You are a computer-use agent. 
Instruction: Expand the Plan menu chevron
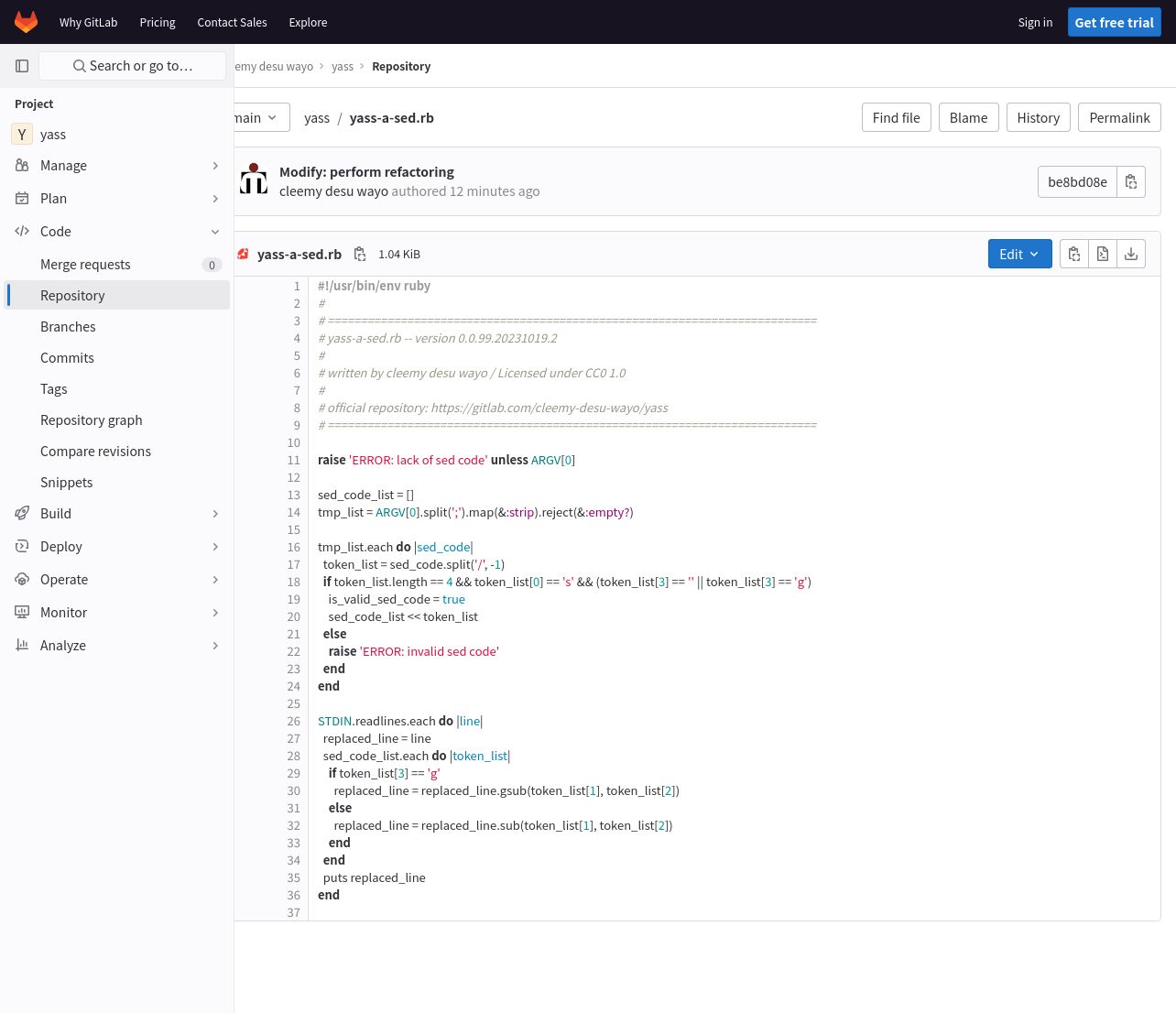(215, 199)
